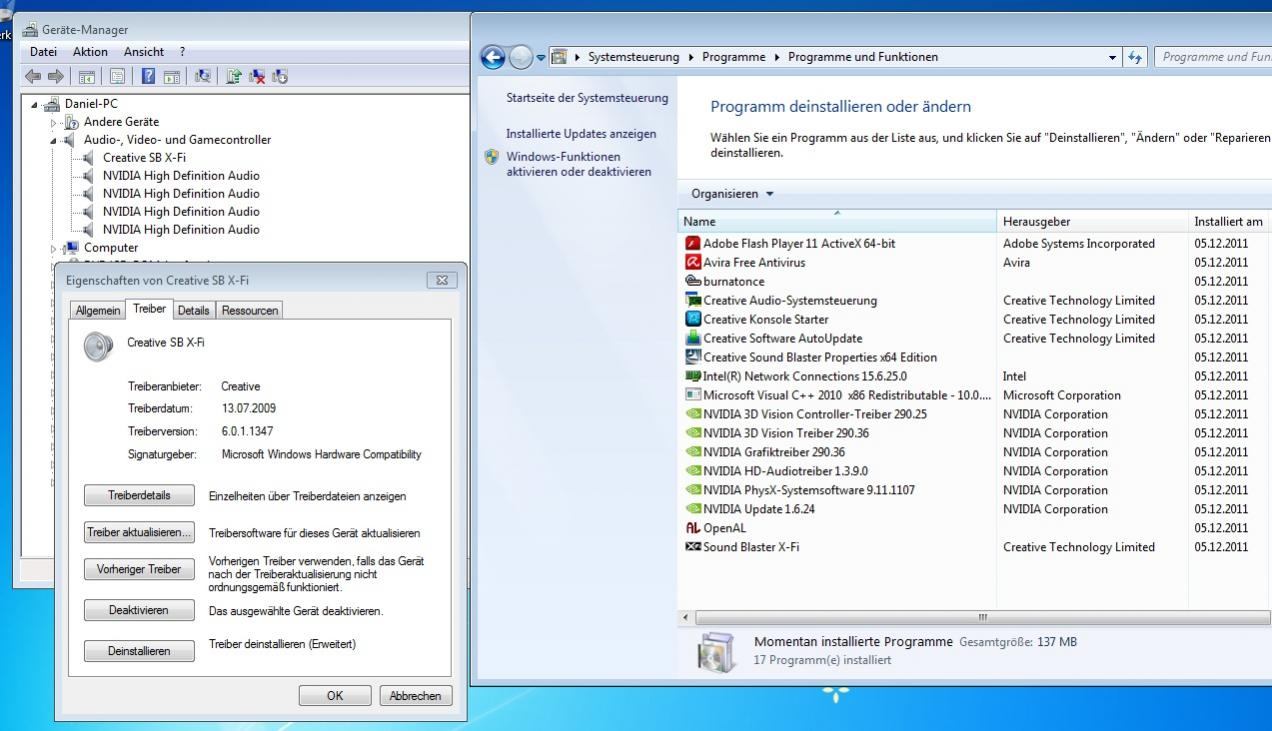
Task: Open the Ansicht menu
Action: [x=144, y=51]
